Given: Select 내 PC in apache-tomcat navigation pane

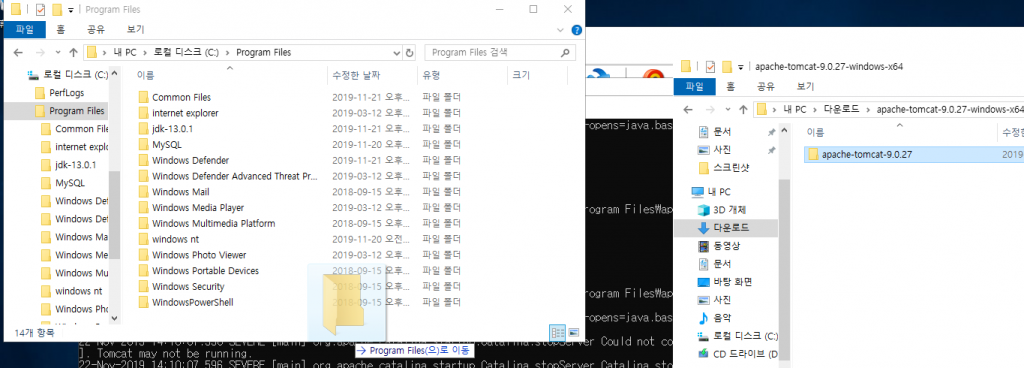Looking at the screenshot, I should click(x=711, y=192).
